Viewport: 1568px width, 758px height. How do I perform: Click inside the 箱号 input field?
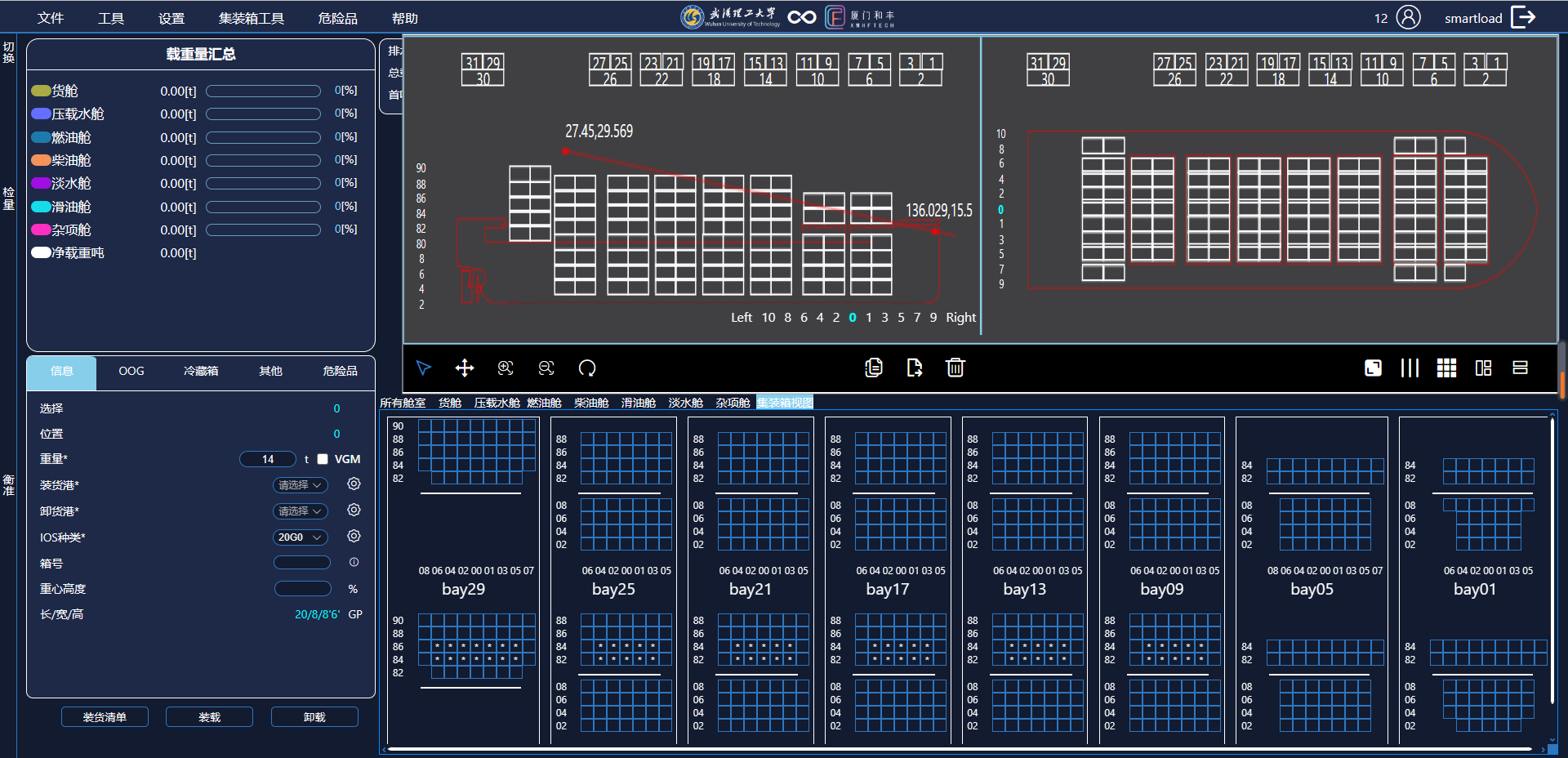(301, 562)
